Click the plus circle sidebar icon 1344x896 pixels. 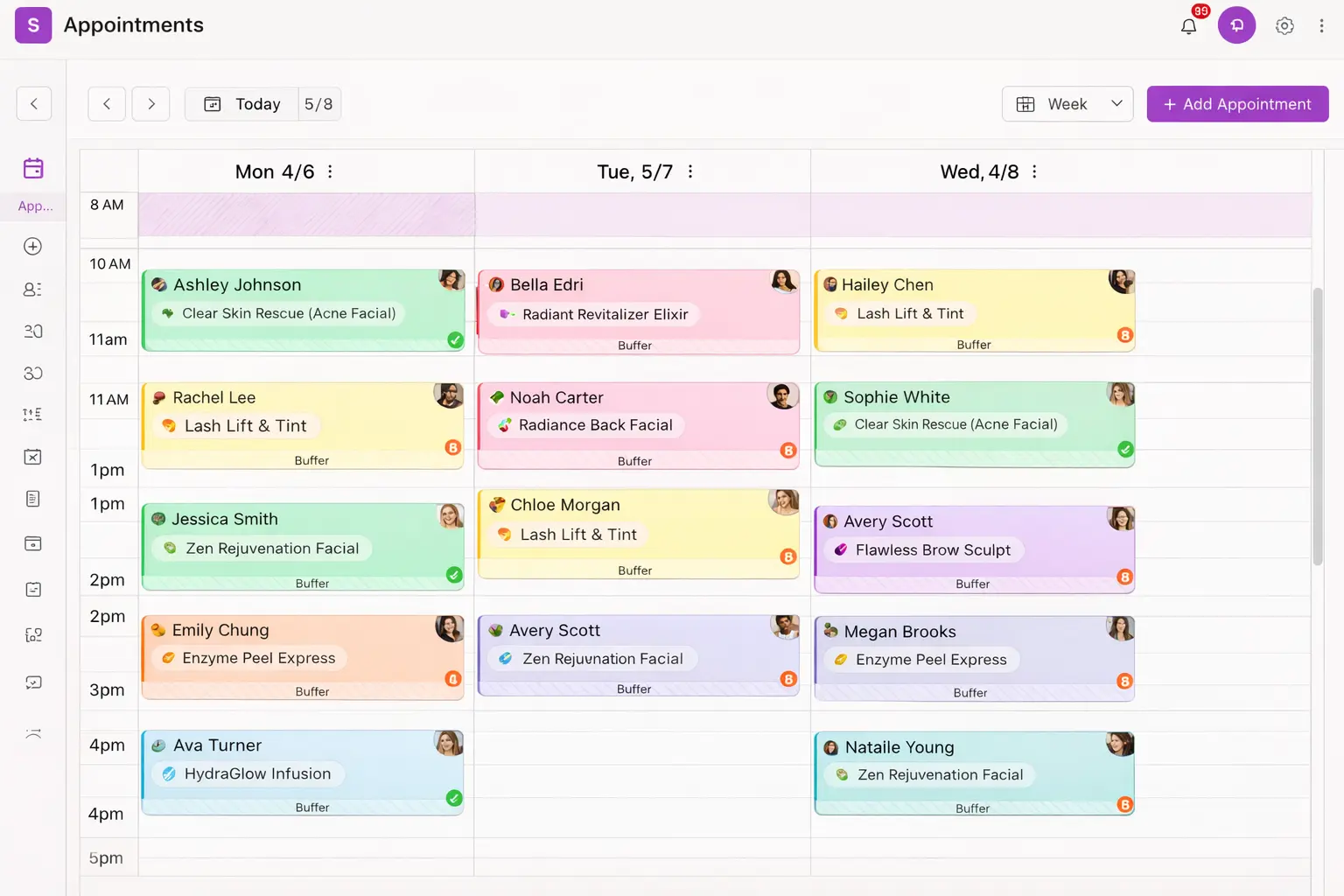33,247
